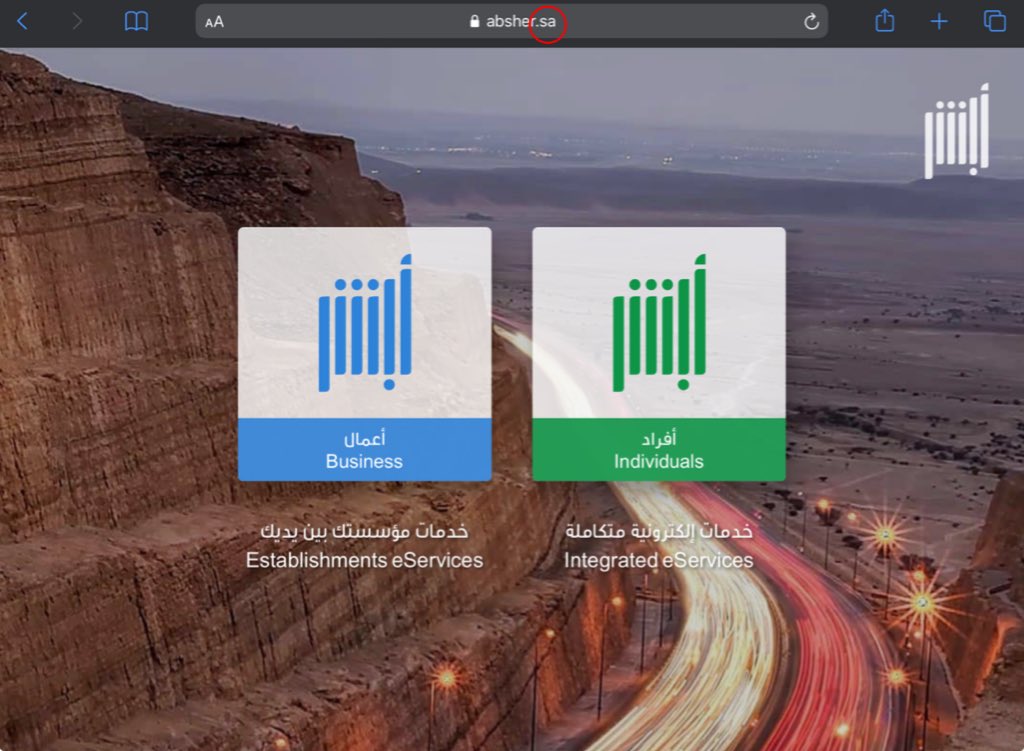Image resolution: width=1024 pixels, height=751 pixels.
Task: Show all tabs overview icon
Action: point(995,21)
